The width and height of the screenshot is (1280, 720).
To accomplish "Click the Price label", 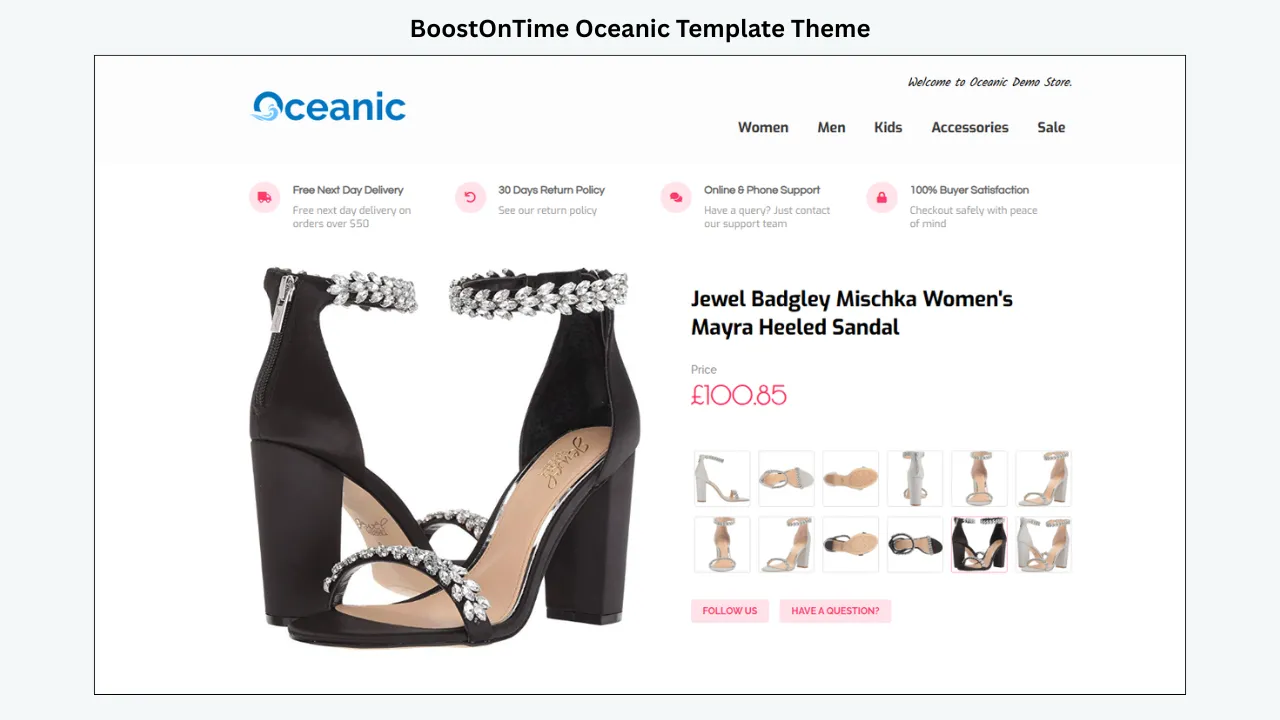I will tap(704, 370).
